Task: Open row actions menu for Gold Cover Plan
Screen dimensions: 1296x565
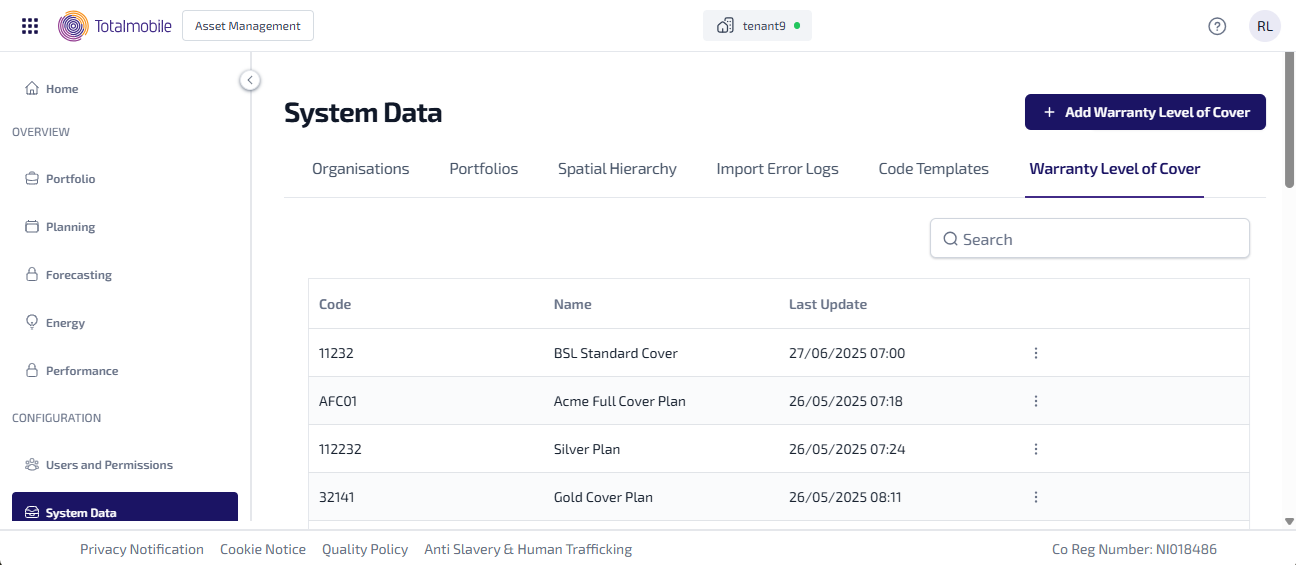Action: click(1036, 497)
